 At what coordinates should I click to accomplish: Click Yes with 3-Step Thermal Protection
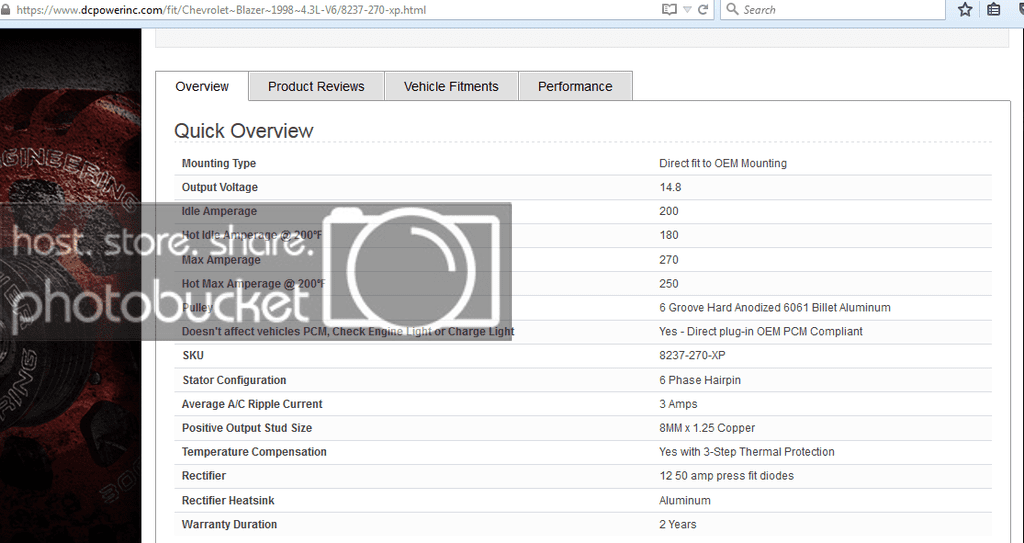coord(746,452)
